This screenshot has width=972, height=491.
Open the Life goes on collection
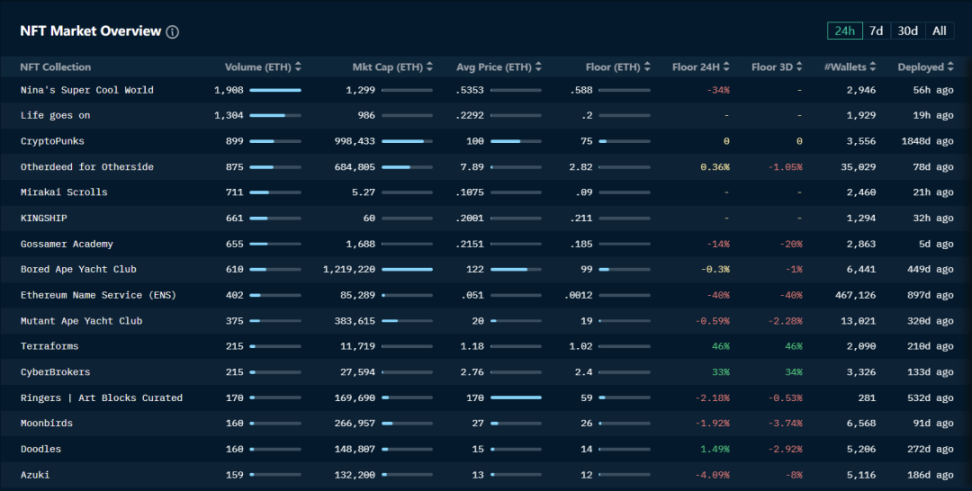pyautogui.click(x=55, y=115)
